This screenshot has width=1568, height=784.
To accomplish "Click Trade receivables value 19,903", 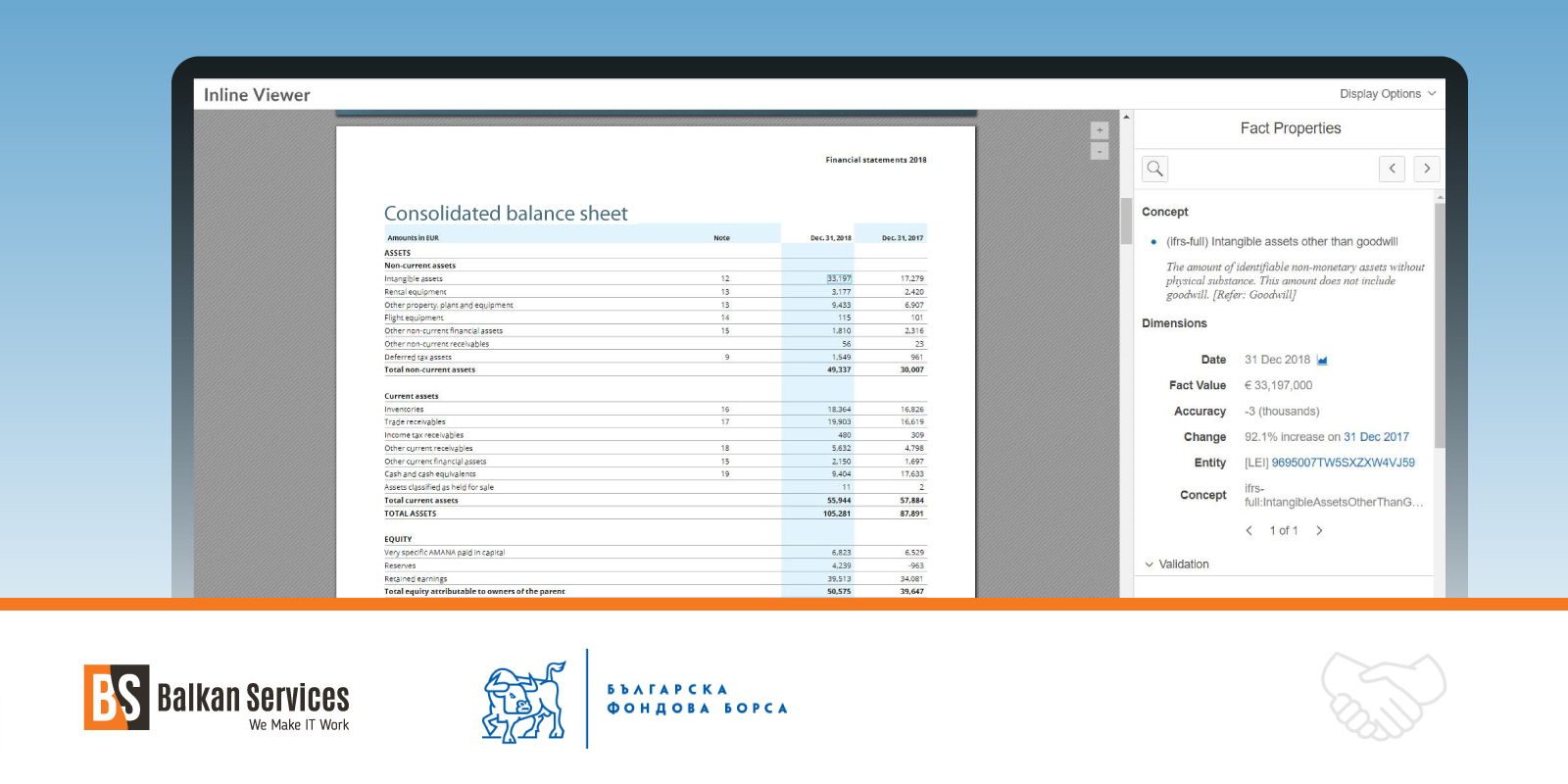I will (839, 421).
